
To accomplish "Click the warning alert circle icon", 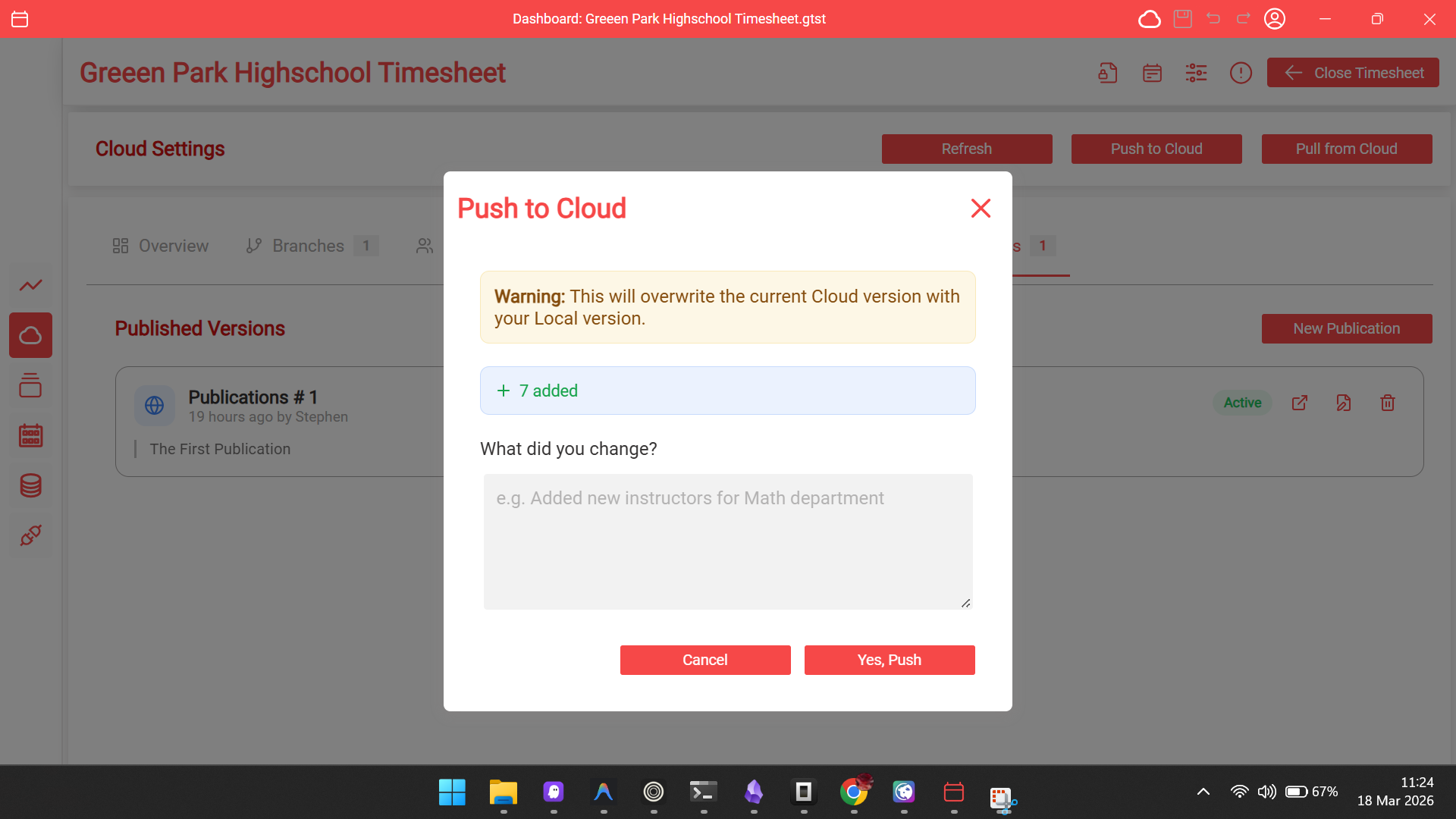I will (x=1241, y=73).
